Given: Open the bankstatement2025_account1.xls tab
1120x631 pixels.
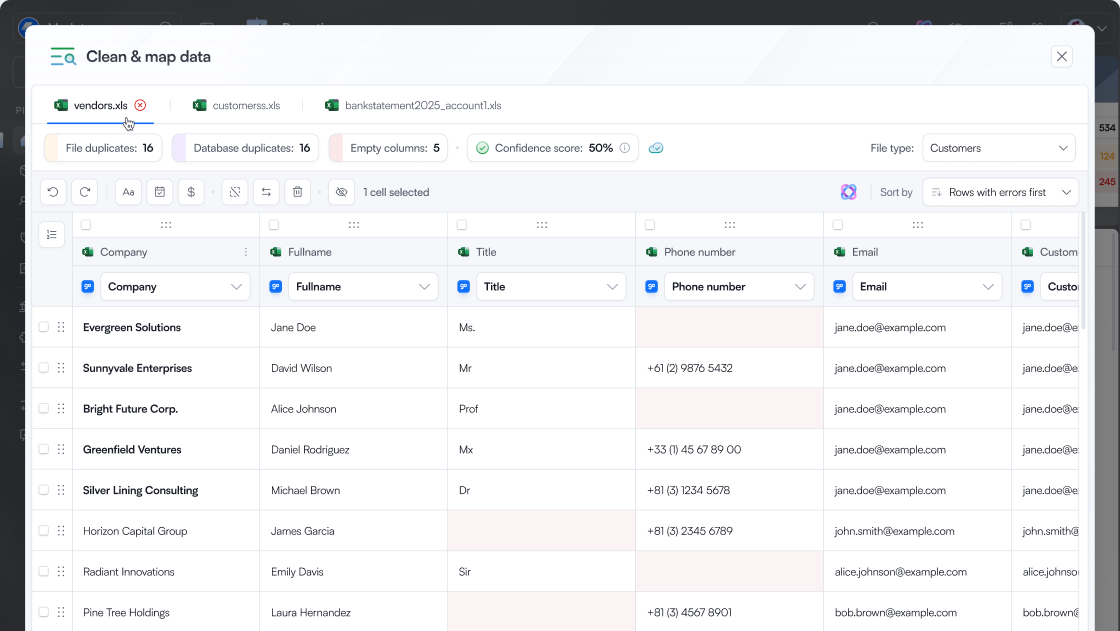Looking at the screenshot, I should coord(413,106).
